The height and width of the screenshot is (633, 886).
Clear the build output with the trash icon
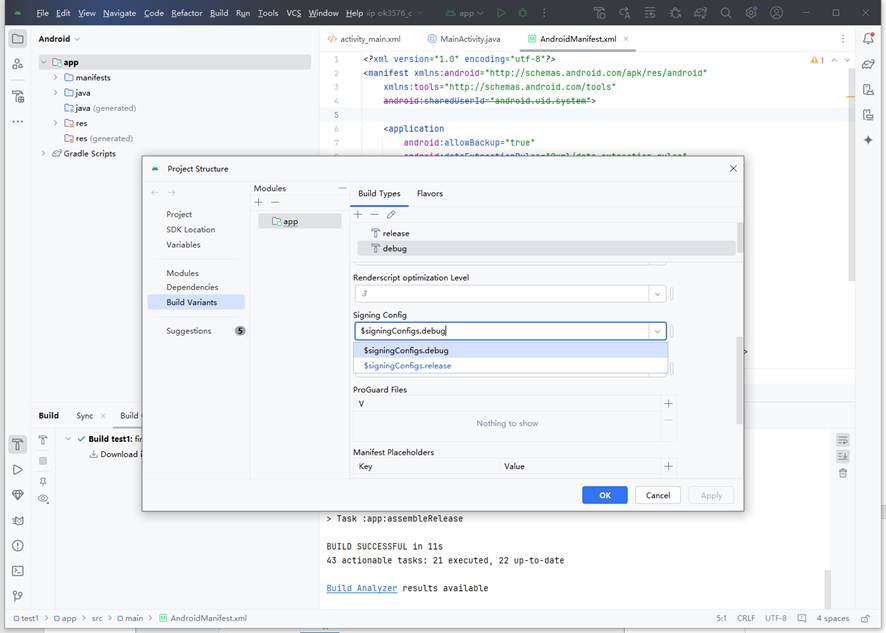point(843,473)
